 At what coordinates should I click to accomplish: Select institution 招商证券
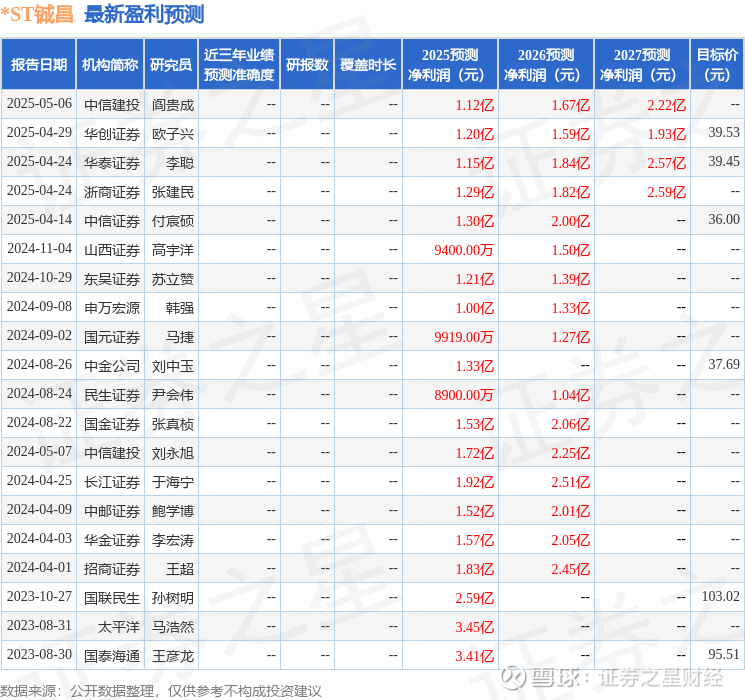pyautogui.click(x=112, y=569)
